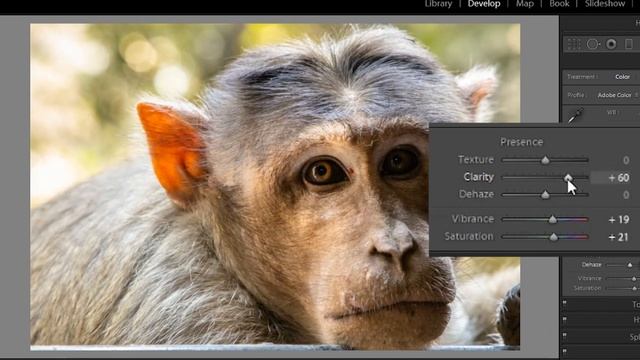This screenshot has width=640, height=360.
Task: Click the small Vibrance slider in the right panel
Action: pos(622,279)
